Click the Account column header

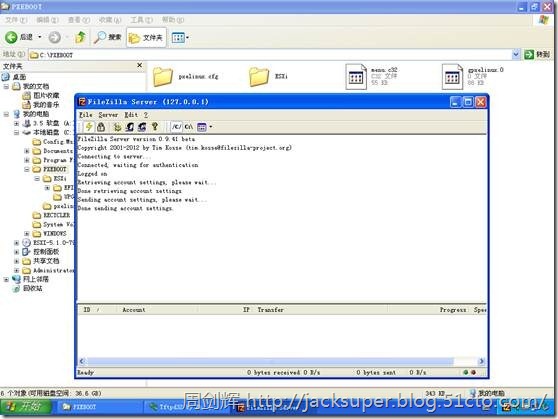point(157,310)
